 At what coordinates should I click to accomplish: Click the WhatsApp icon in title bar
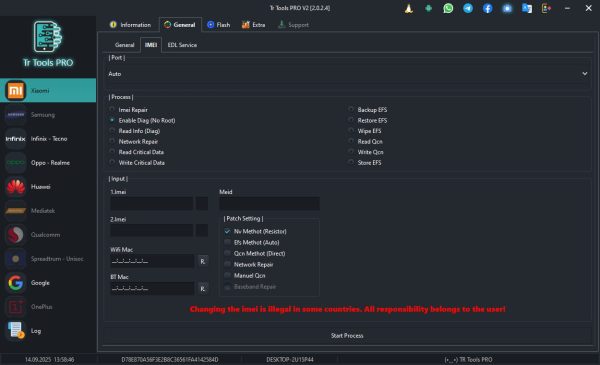point(448,8)
